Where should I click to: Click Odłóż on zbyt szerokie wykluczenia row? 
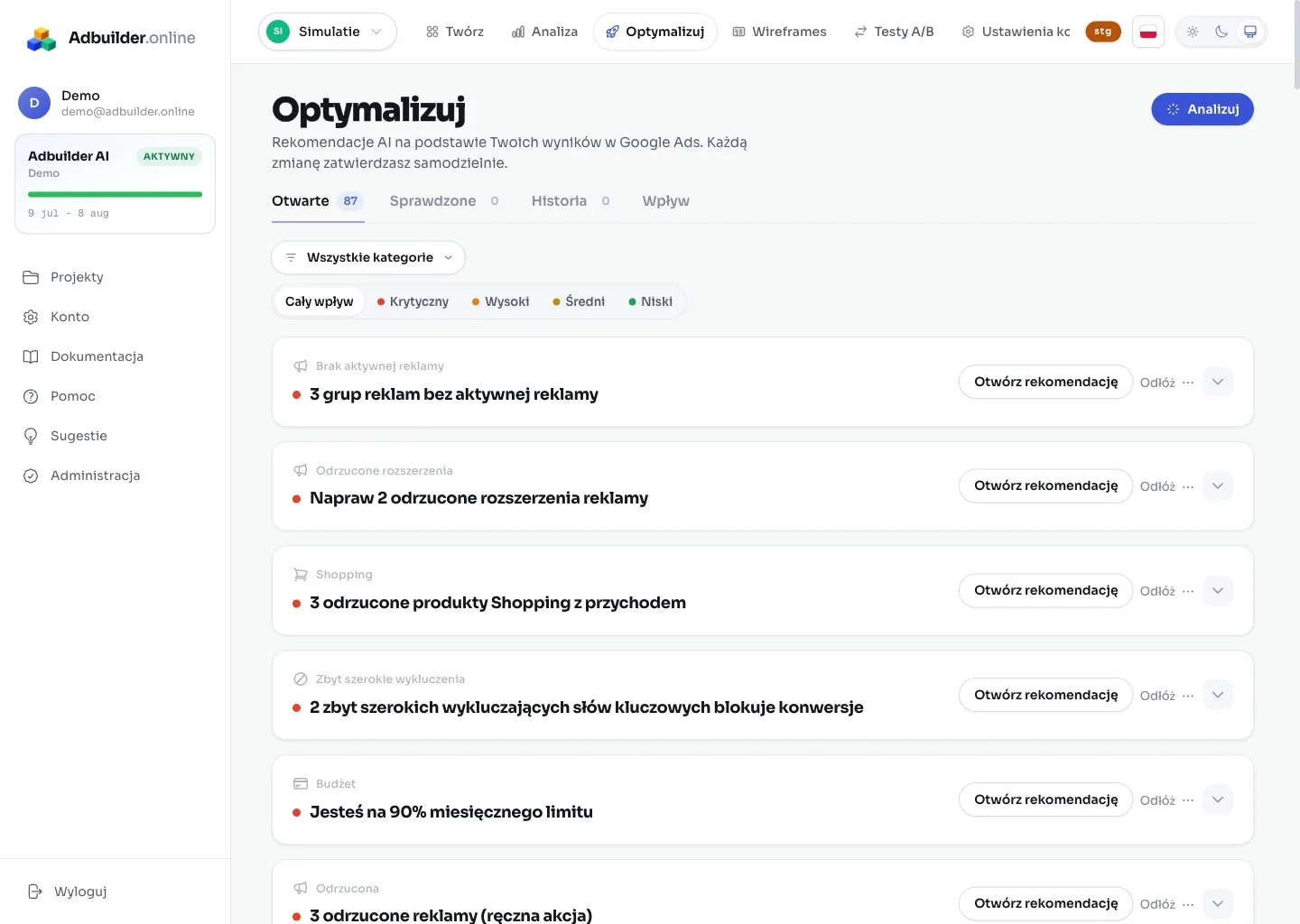point(1157,696)
